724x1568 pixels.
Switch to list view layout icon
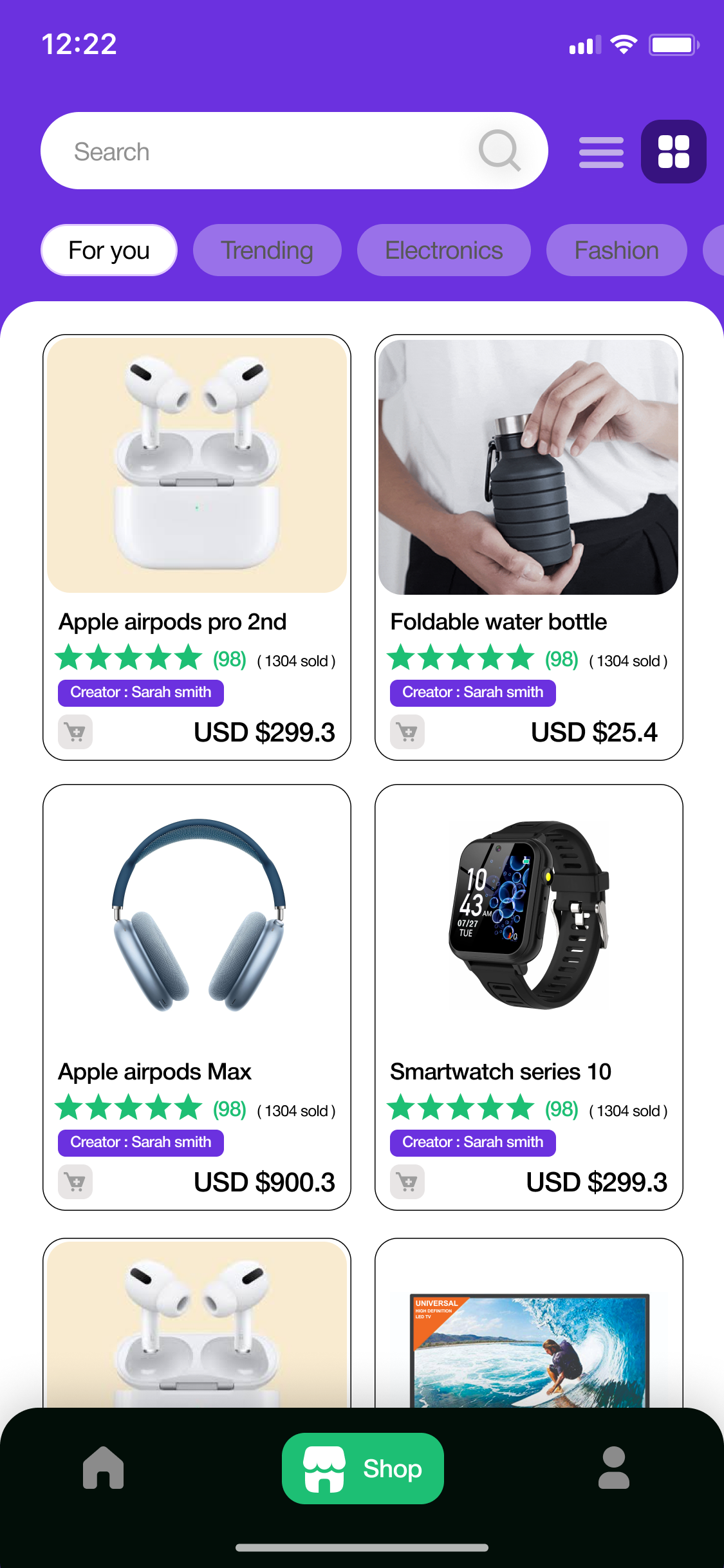(x=601, y=153)
